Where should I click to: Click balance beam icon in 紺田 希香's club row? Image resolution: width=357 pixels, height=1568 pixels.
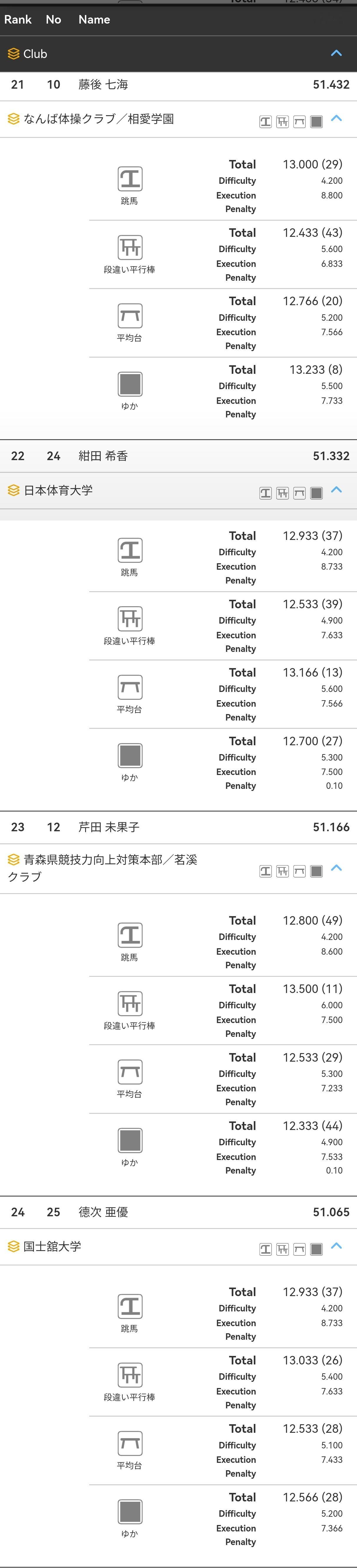299,493
